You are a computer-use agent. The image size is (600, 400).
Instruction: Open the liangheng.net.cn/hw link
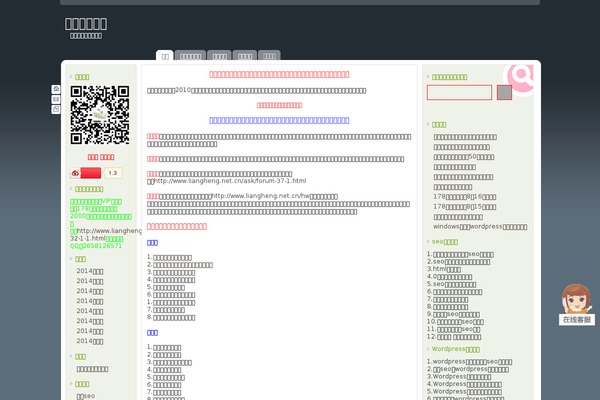[x=261, y=196]
